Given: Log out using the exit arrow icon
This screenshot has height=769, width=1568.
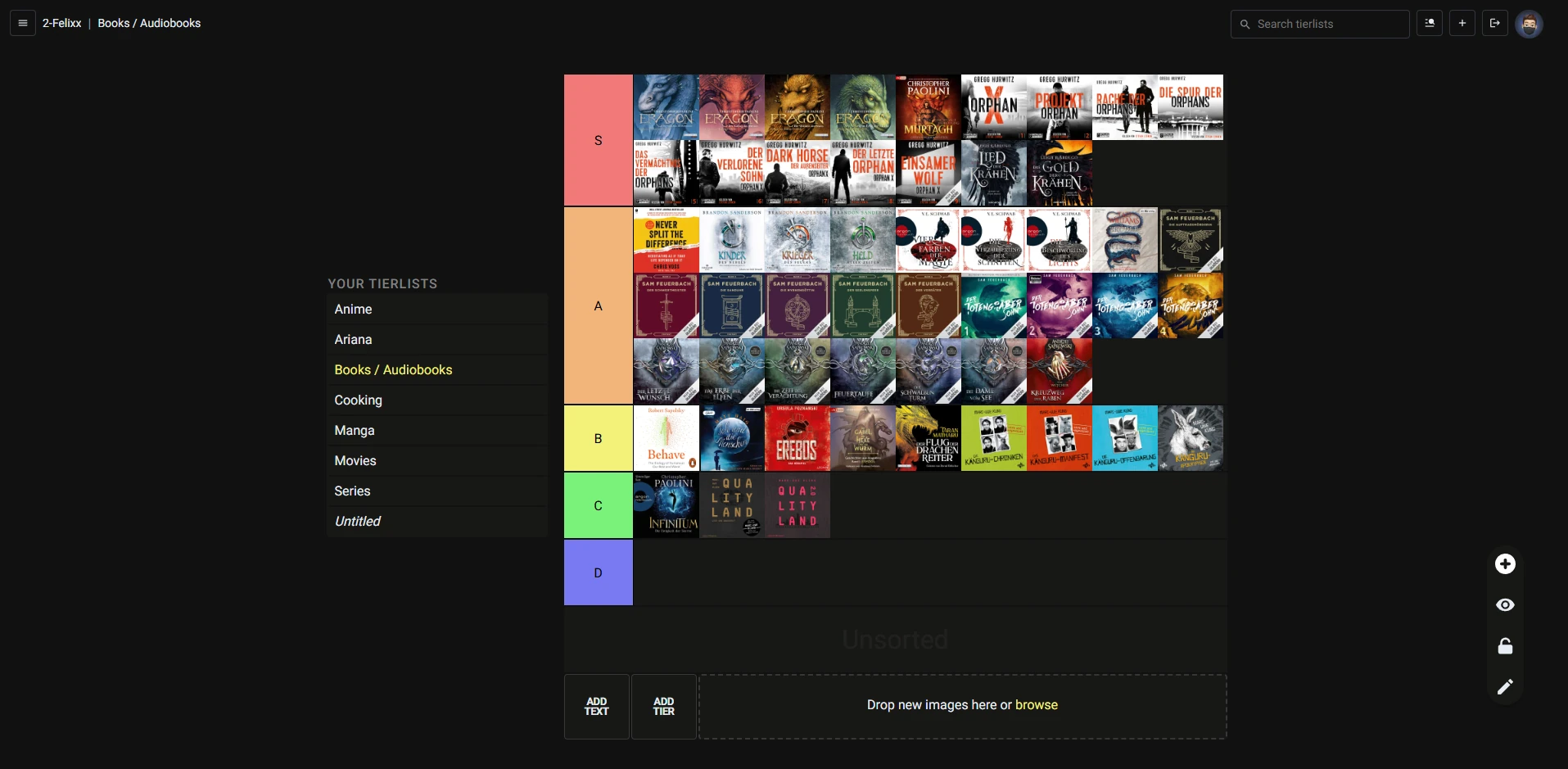Looking at the screenshot, I should tap(1495, 24).
